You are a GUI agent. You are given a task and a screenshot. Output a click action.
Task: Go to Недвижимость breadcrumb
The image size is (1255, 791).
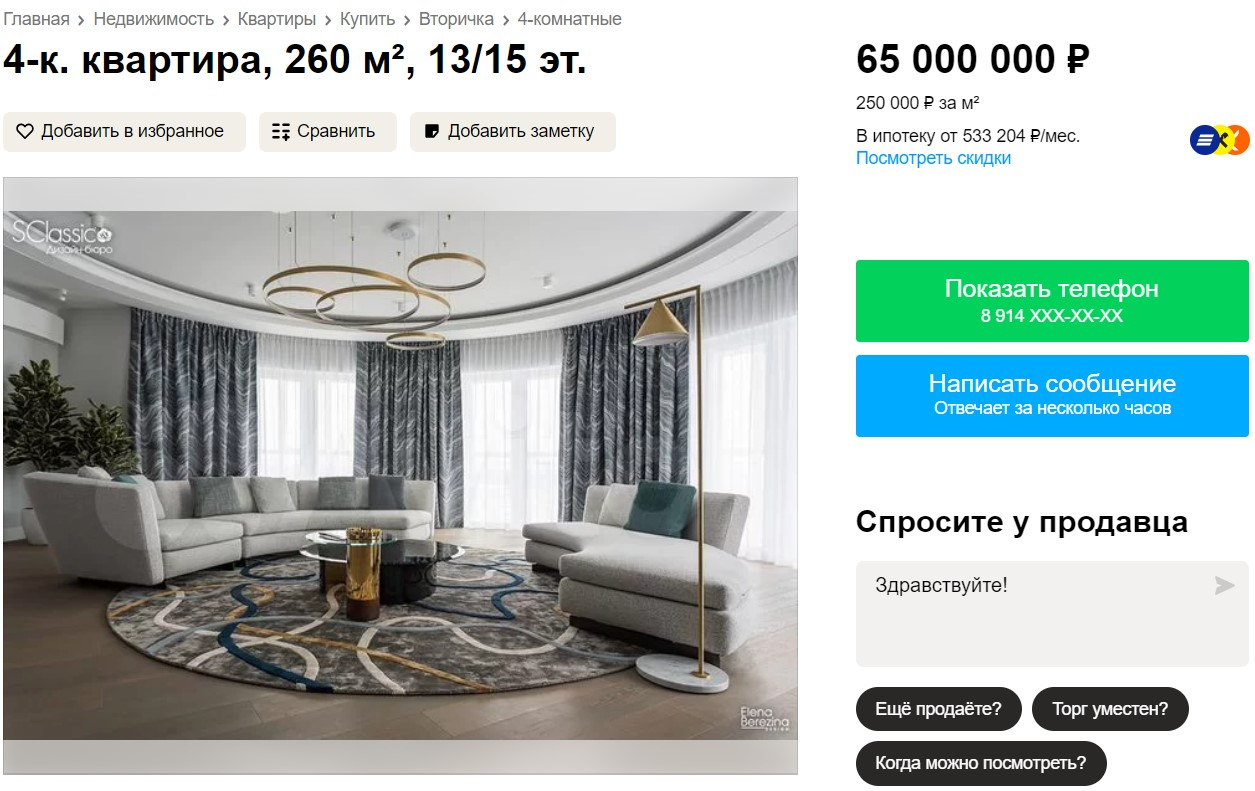[x=154, y=19]
